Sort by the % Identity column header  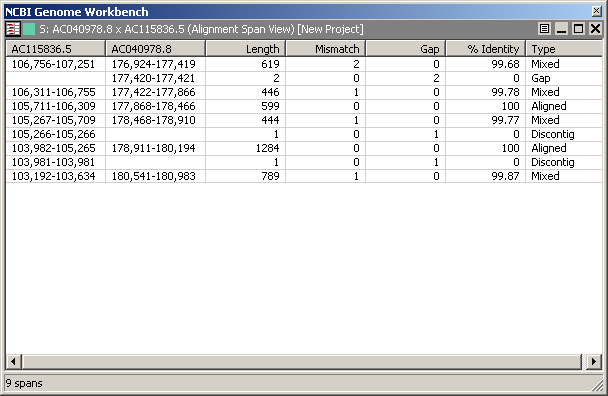click(x=486, y=49)
